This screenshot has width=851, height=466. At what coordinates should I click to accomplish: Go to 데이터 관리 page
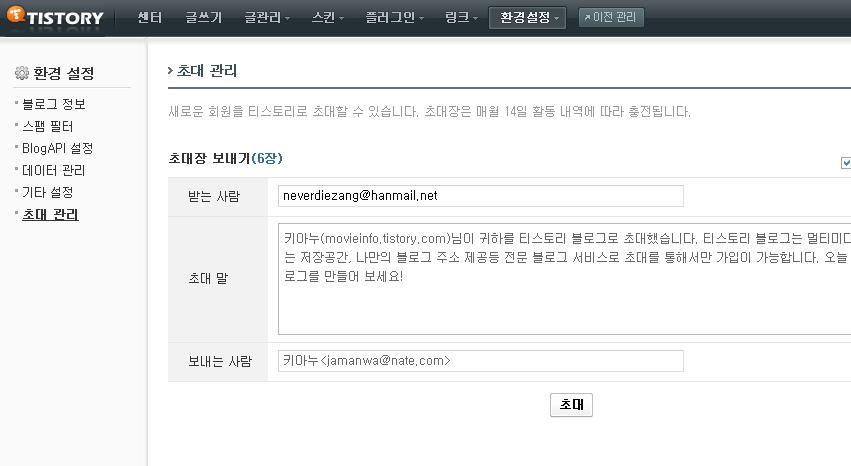click(53, 170)
